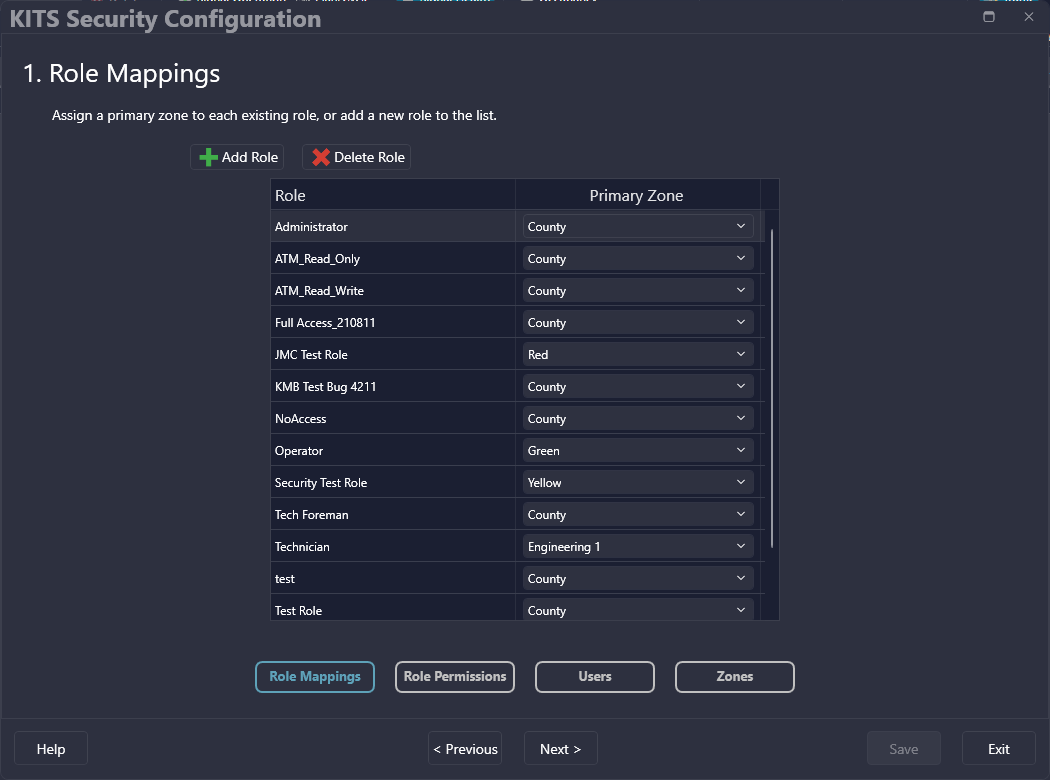The width and height of the screenshot is (1050, 780).
Task: Select the Role Mappings tab
Action: (315, 677)
